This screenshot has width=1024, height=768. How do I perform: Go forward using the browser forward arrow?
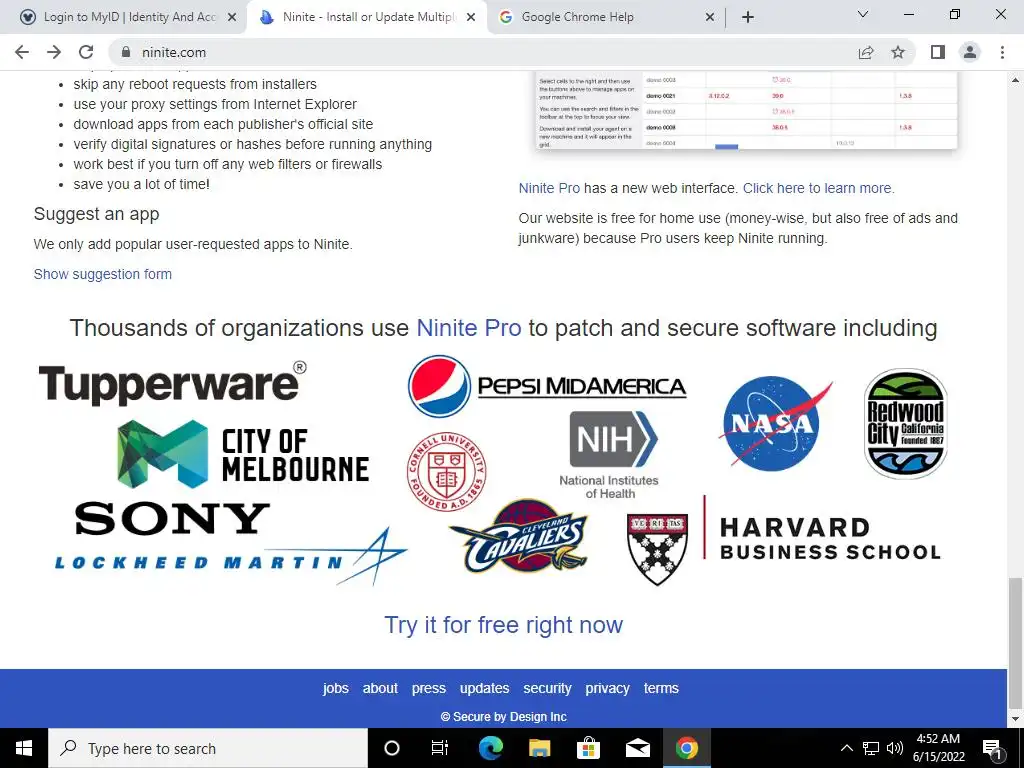[x=54, y=52]
